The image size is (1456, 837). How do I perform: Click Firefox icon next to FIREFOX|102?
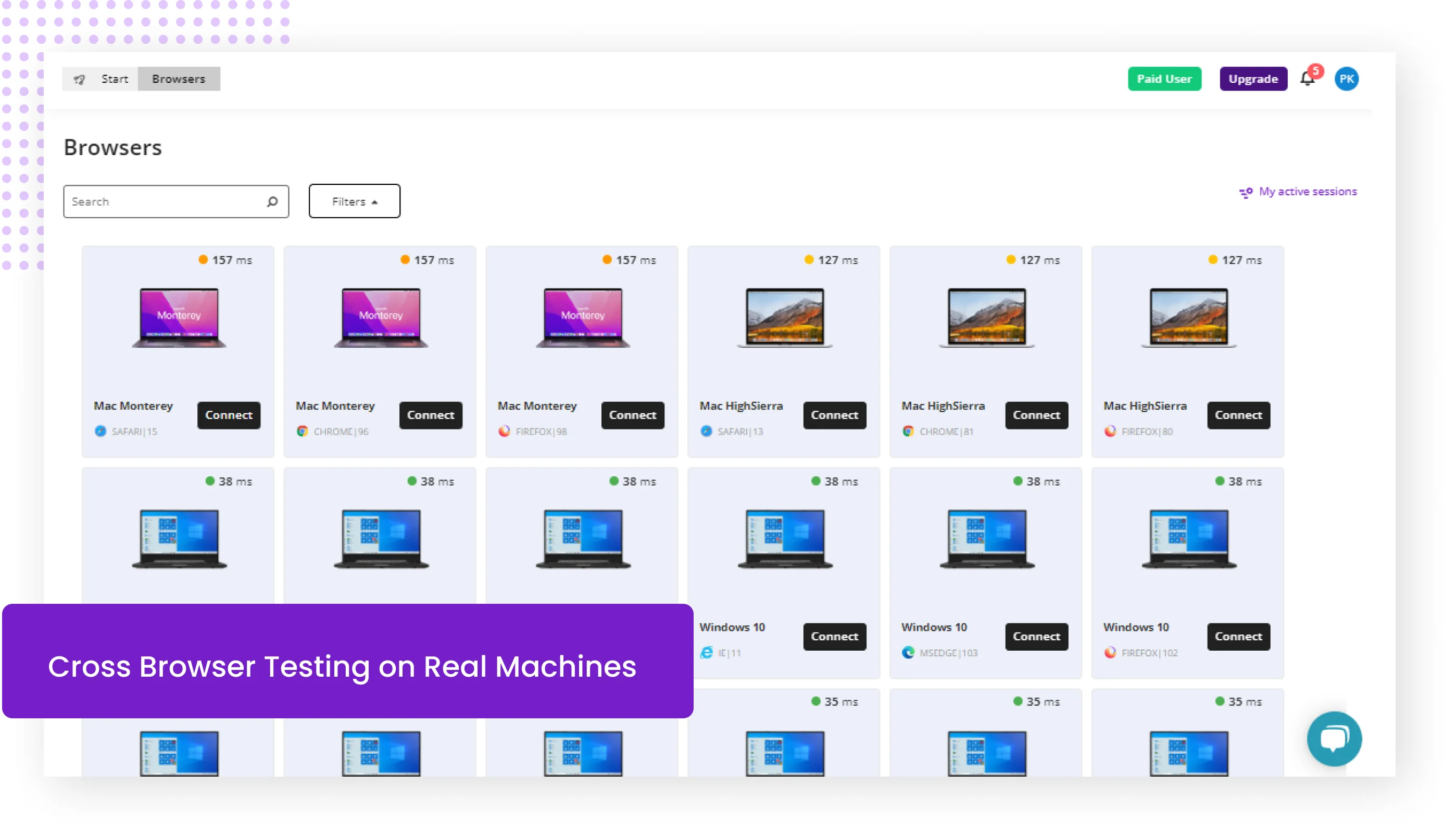(1110, 652)
